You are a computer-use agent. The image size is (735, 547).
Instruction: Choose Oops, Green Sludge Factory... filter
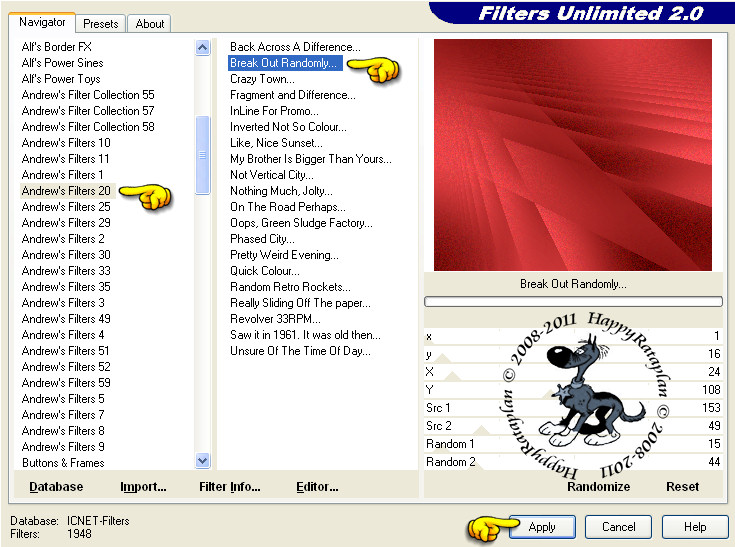[x=301, y=223]
